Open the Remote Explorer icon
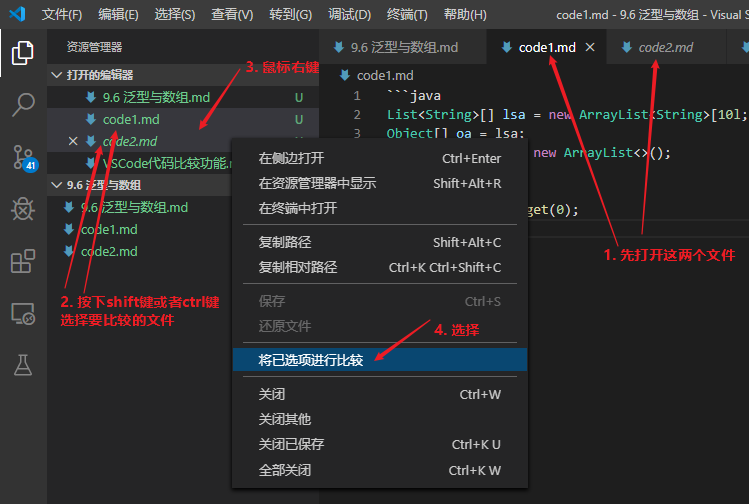Image resolution: width=749 pixels, height=504 pixels. coord(22,313)
